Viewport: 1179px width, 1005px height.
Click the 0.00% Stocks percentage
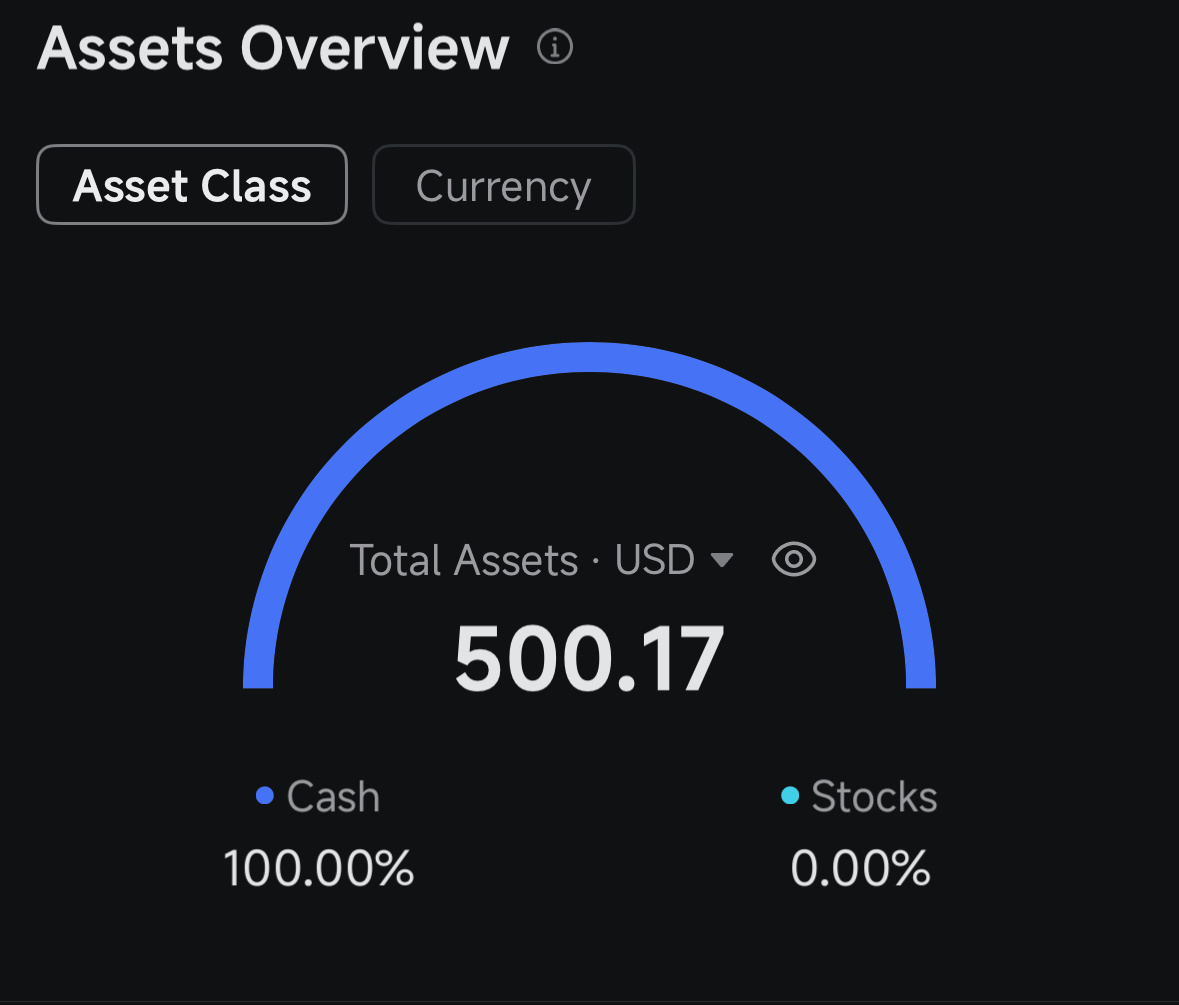(860, 868)
